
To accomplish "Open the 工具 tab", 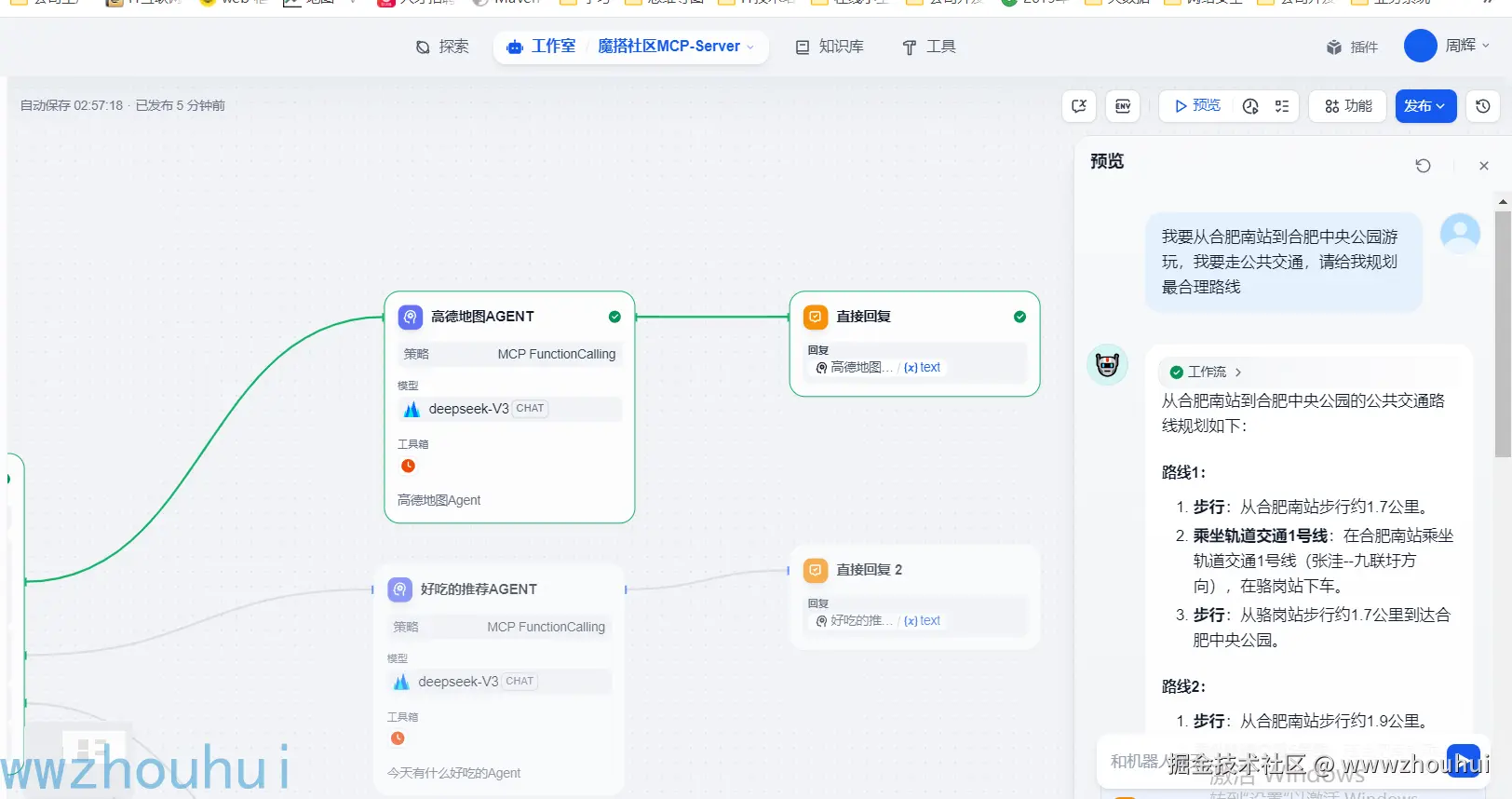I will 929,47.
